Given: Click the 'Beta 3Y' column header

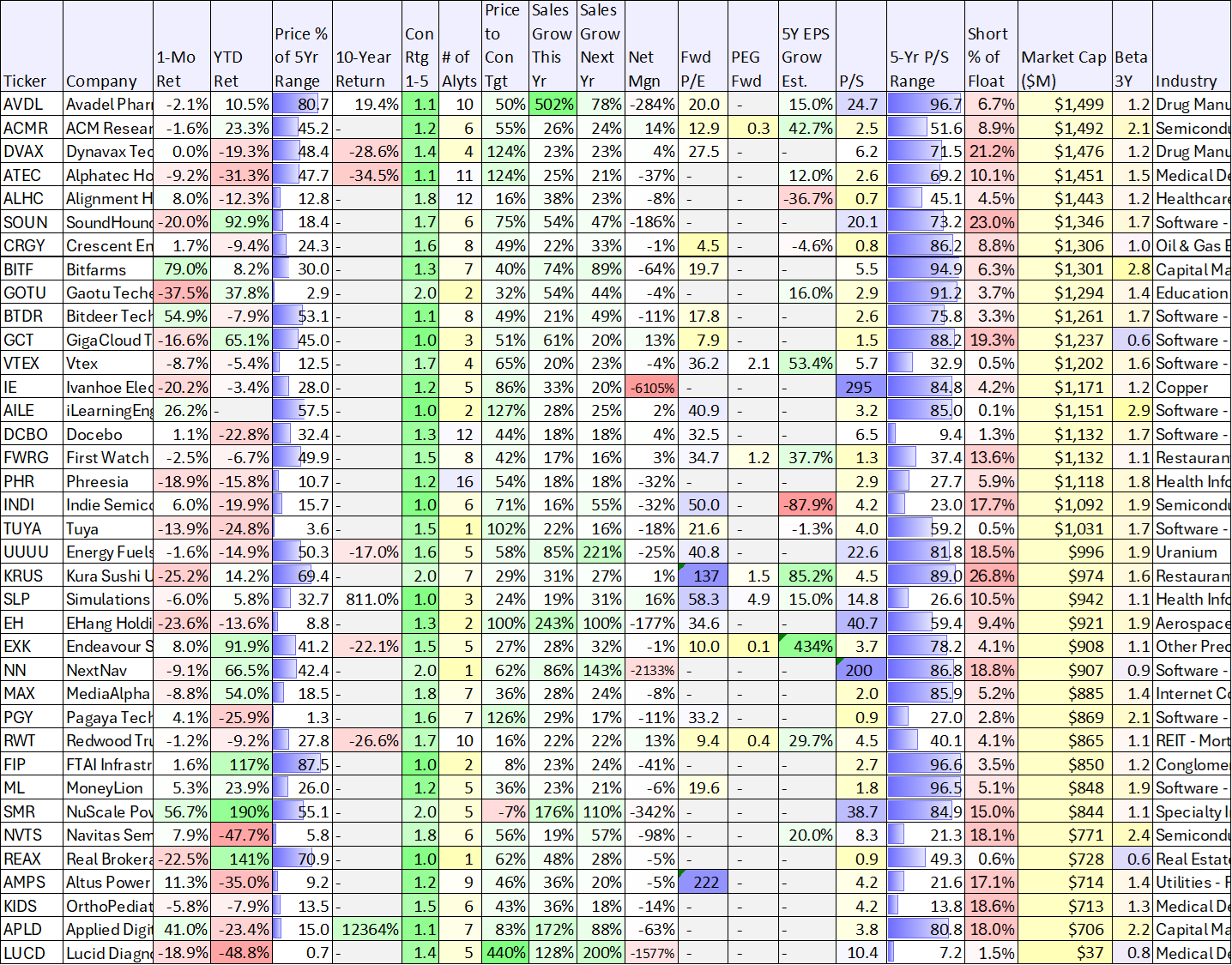Looking at the screenshot, I should point(1132,46).
